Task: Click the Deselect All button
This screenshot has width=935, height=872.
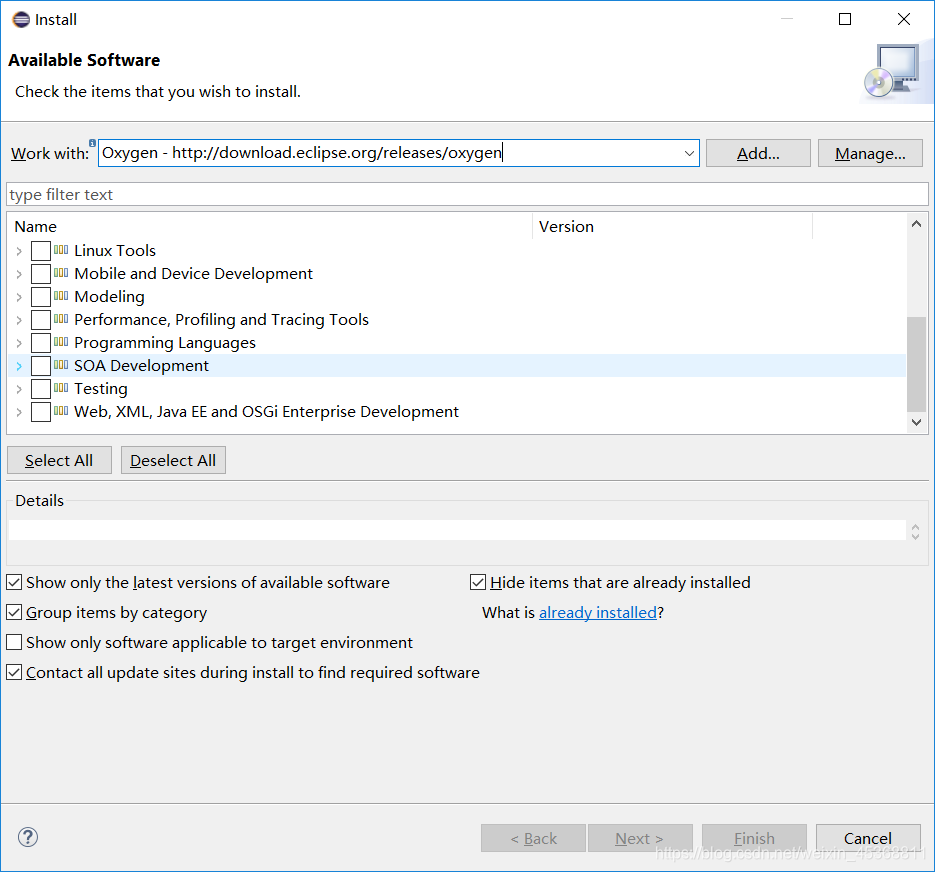Action: (173, 460)
